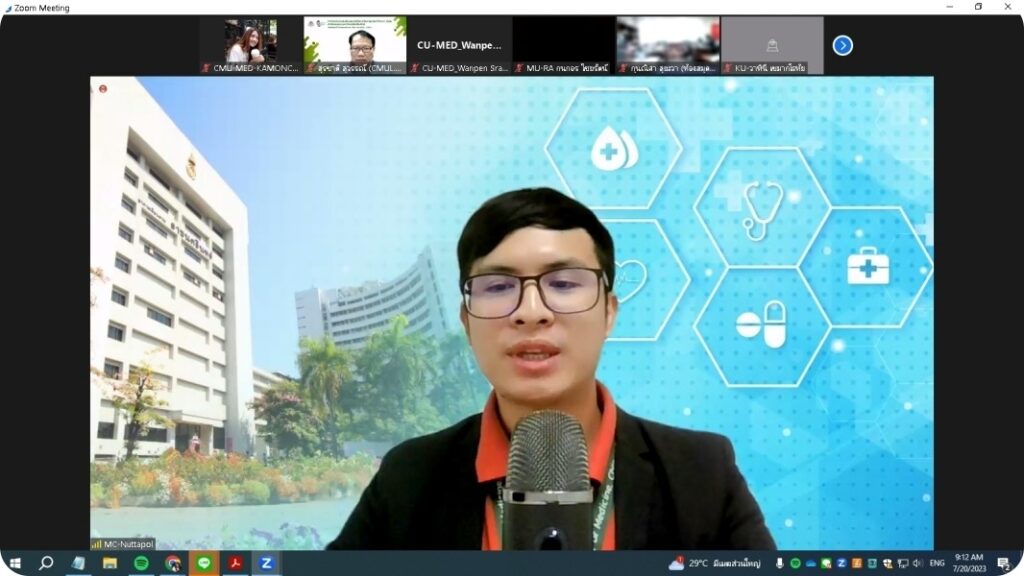The image size is (1024, 576).
Task: Select the MU-RA participant video tile
Action: [x=563, y=45]
